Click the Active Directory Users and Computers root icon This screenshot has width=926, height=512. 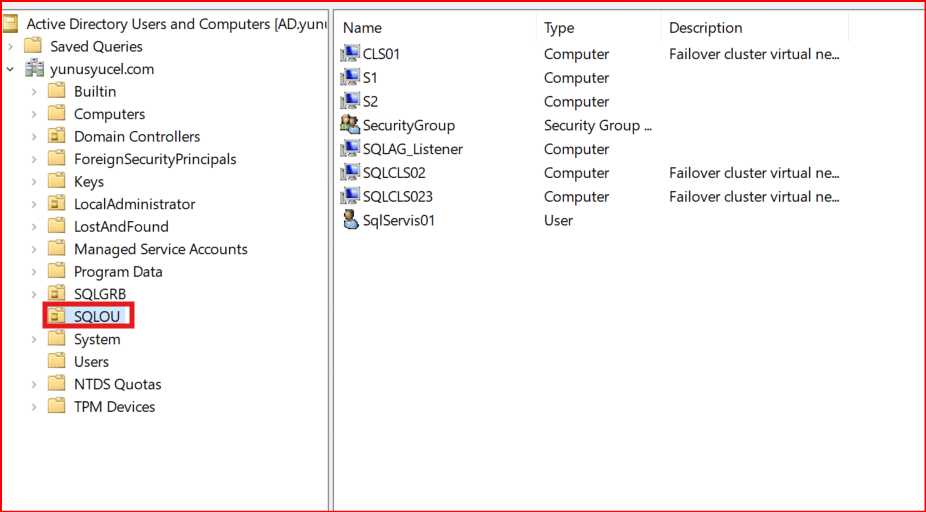point(11,24)
